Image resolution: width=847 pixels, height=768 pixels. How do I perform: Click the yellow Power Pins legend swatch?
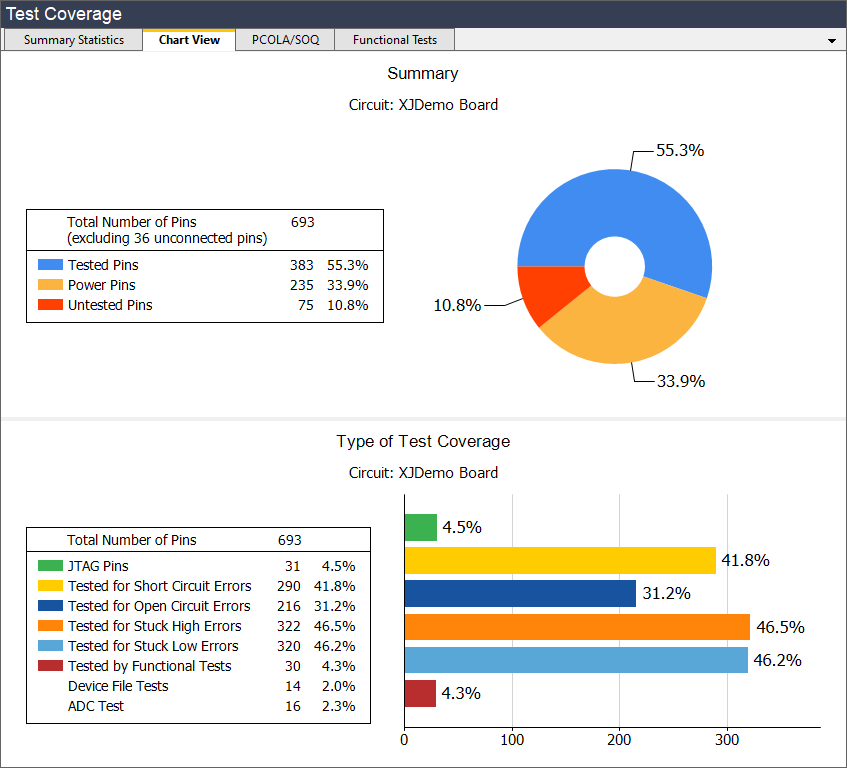tap(50, 286)
